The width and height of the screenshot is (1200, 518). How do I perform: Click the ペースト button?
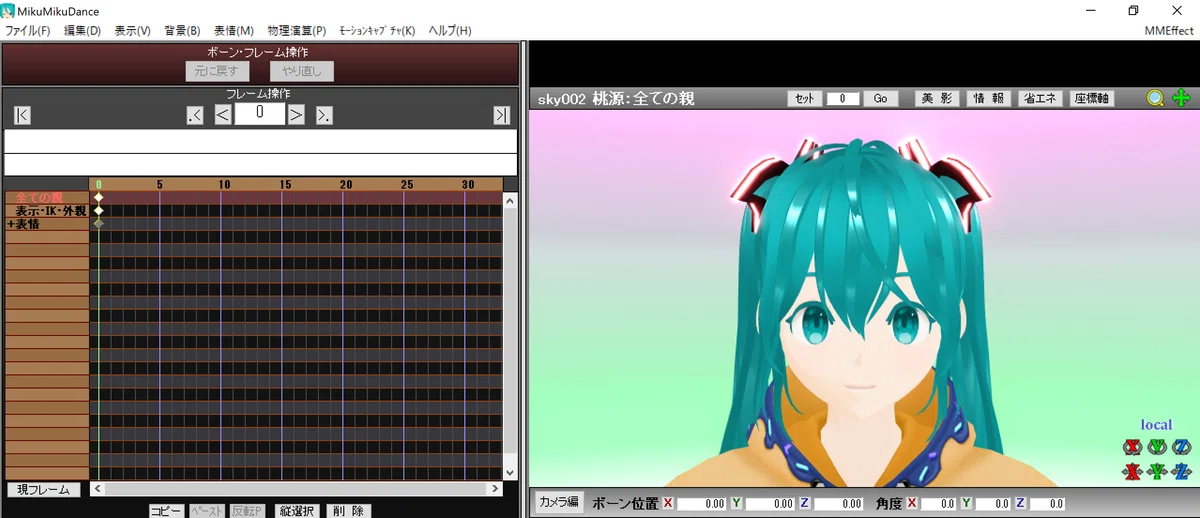point(207,511)
